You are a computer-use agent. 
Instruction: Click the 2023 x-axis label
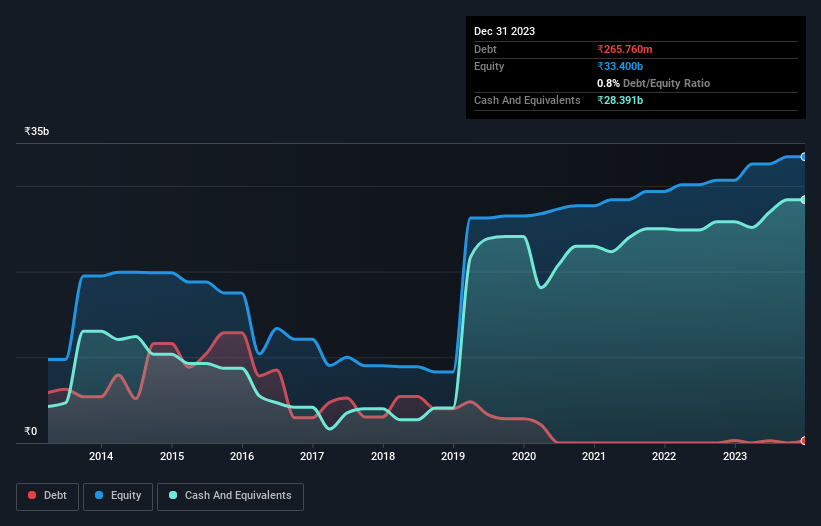(x=735, y=456)
